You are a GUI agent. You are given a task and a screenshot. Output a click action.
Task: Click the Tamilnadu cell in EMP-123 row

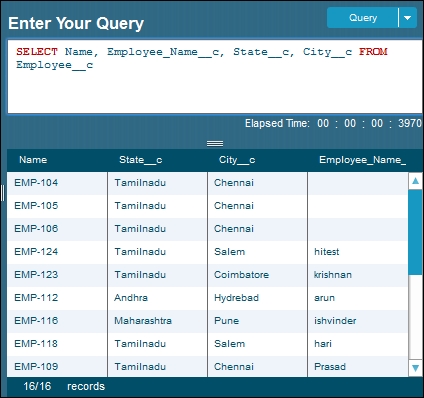point(157,275)
